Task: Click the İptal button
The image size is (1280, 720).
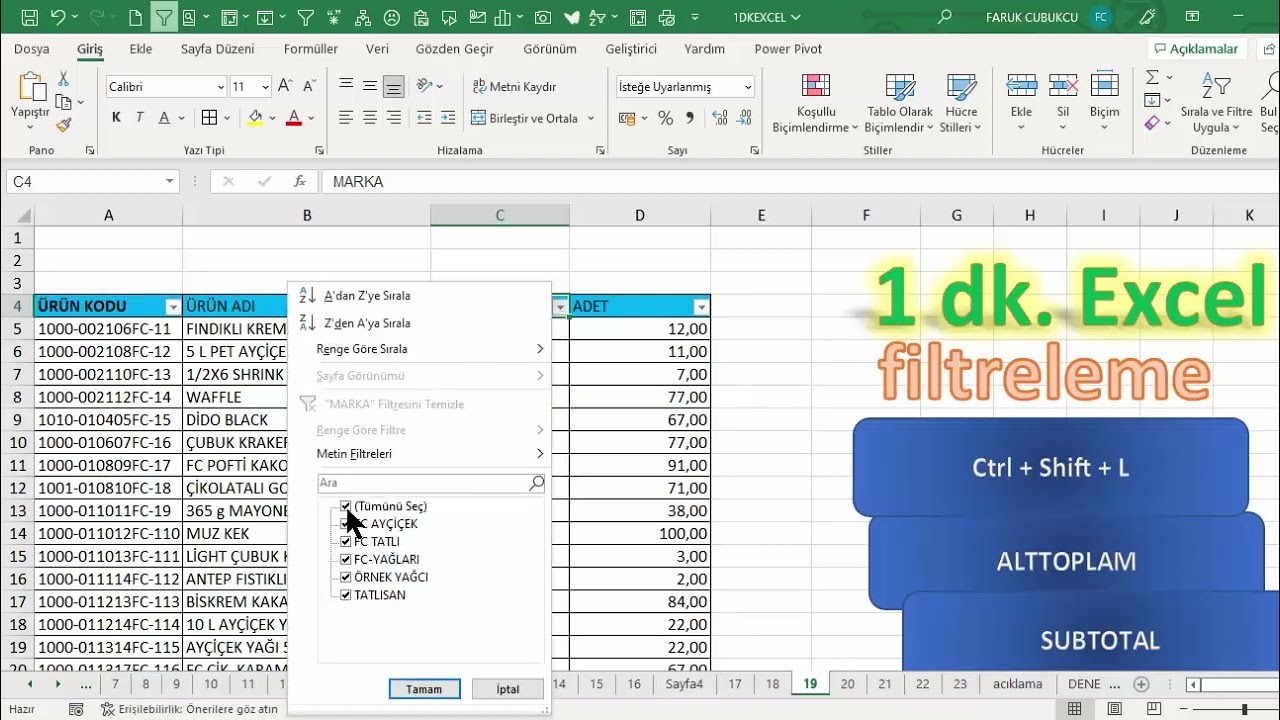Action: [508, 689]
